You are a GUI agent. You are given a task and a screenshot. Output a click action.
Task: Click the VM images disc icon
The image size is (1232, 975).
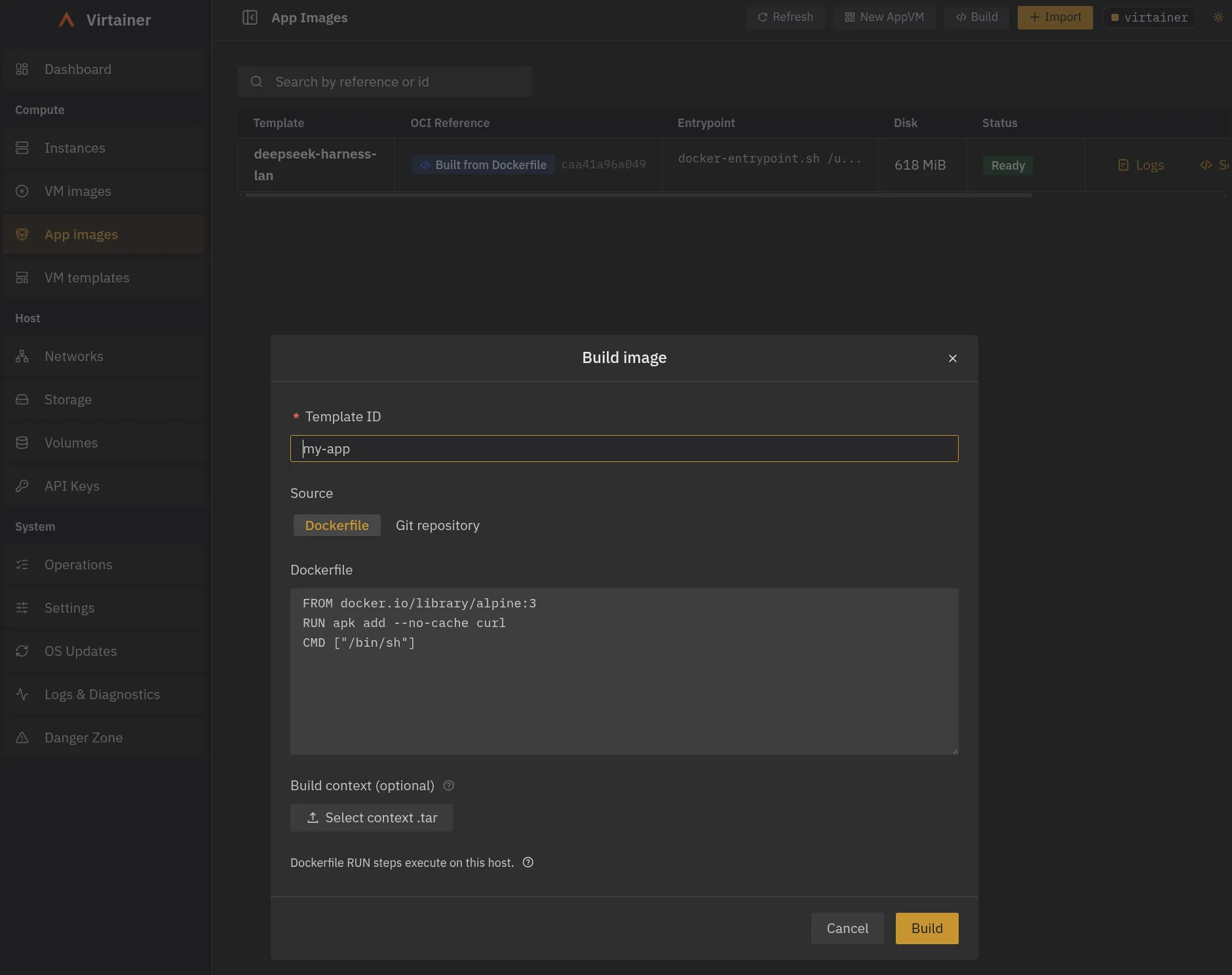22,191
